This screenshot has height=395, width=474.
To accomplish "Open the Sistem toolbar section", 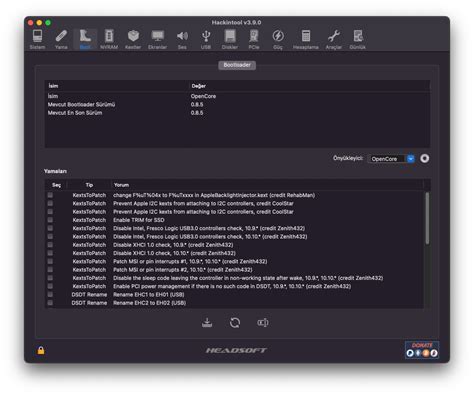I will tap(37, 39).
